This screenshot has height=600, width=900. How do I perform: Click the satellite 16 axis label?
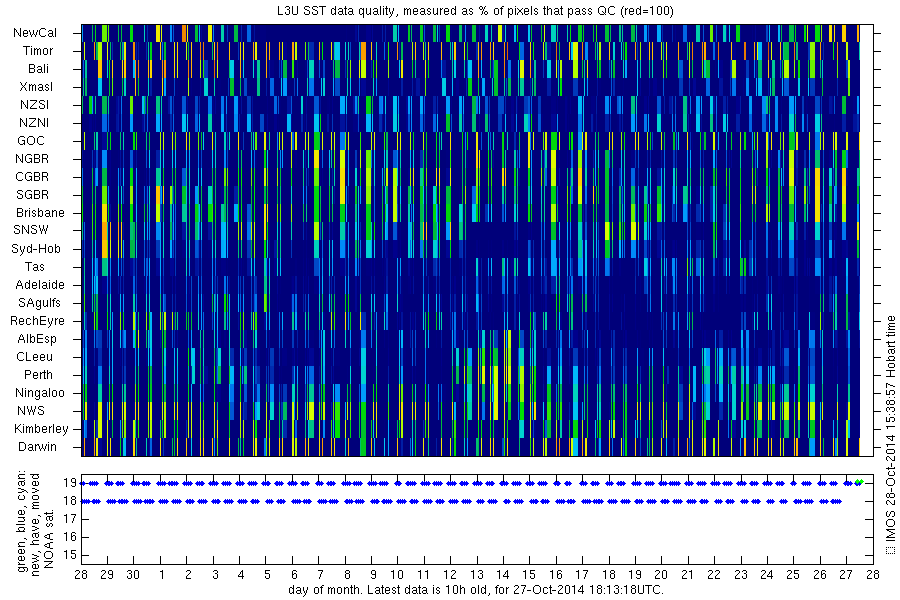point(70,537)
